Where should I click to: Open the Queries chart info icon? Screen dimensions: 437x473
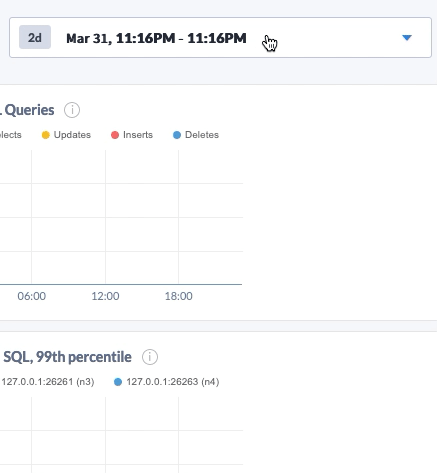click(x=72, y=110)
